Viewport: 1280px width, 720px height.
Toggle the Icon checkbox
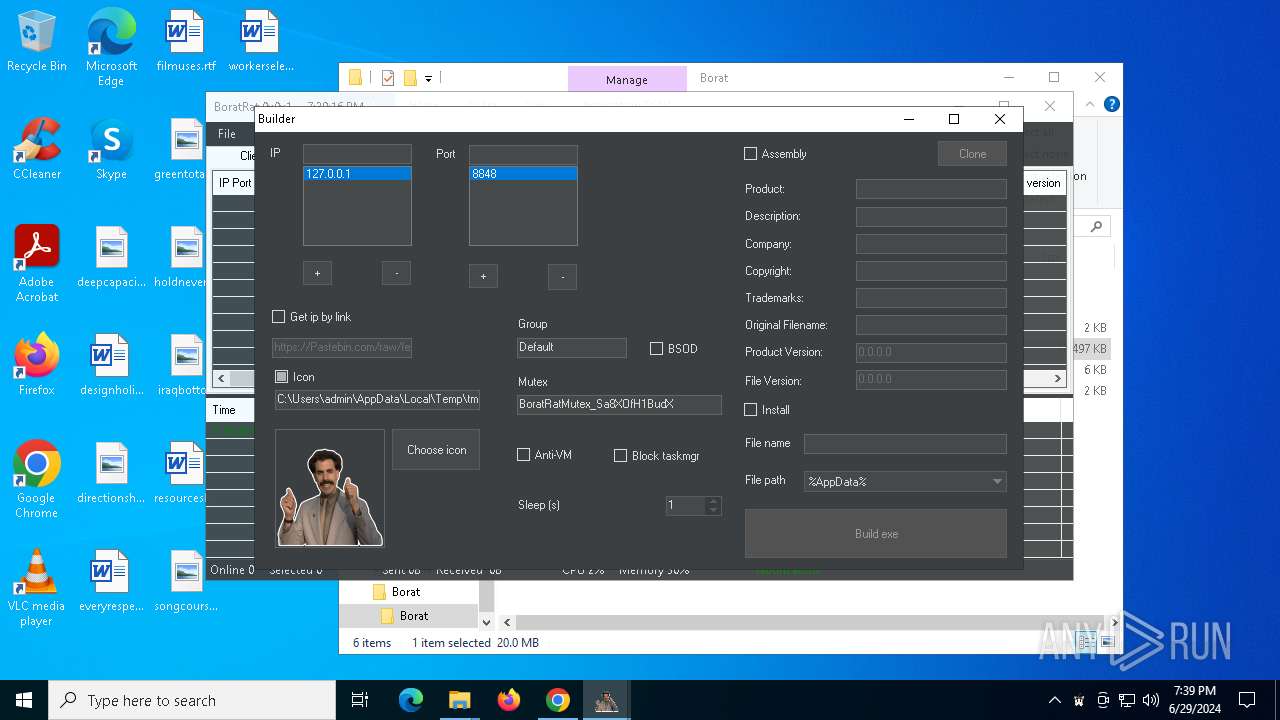tap(281, 377)
